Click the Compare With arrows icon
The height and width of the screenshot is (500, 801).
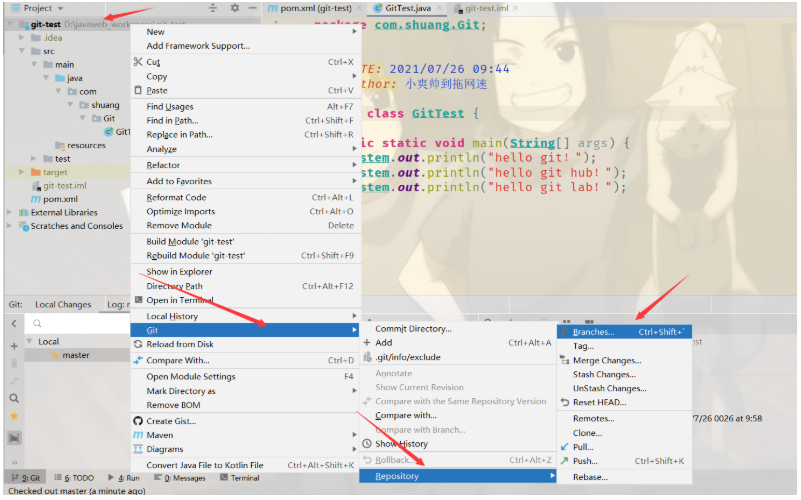pos(138,360)
